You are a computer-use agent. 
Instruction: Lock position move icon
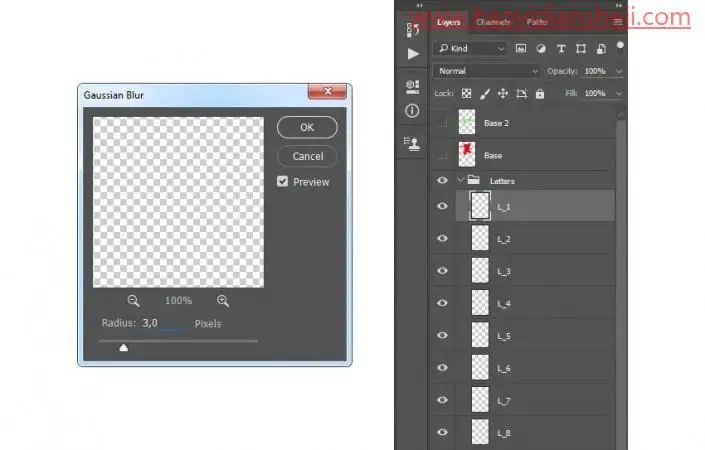coord(503,94)
